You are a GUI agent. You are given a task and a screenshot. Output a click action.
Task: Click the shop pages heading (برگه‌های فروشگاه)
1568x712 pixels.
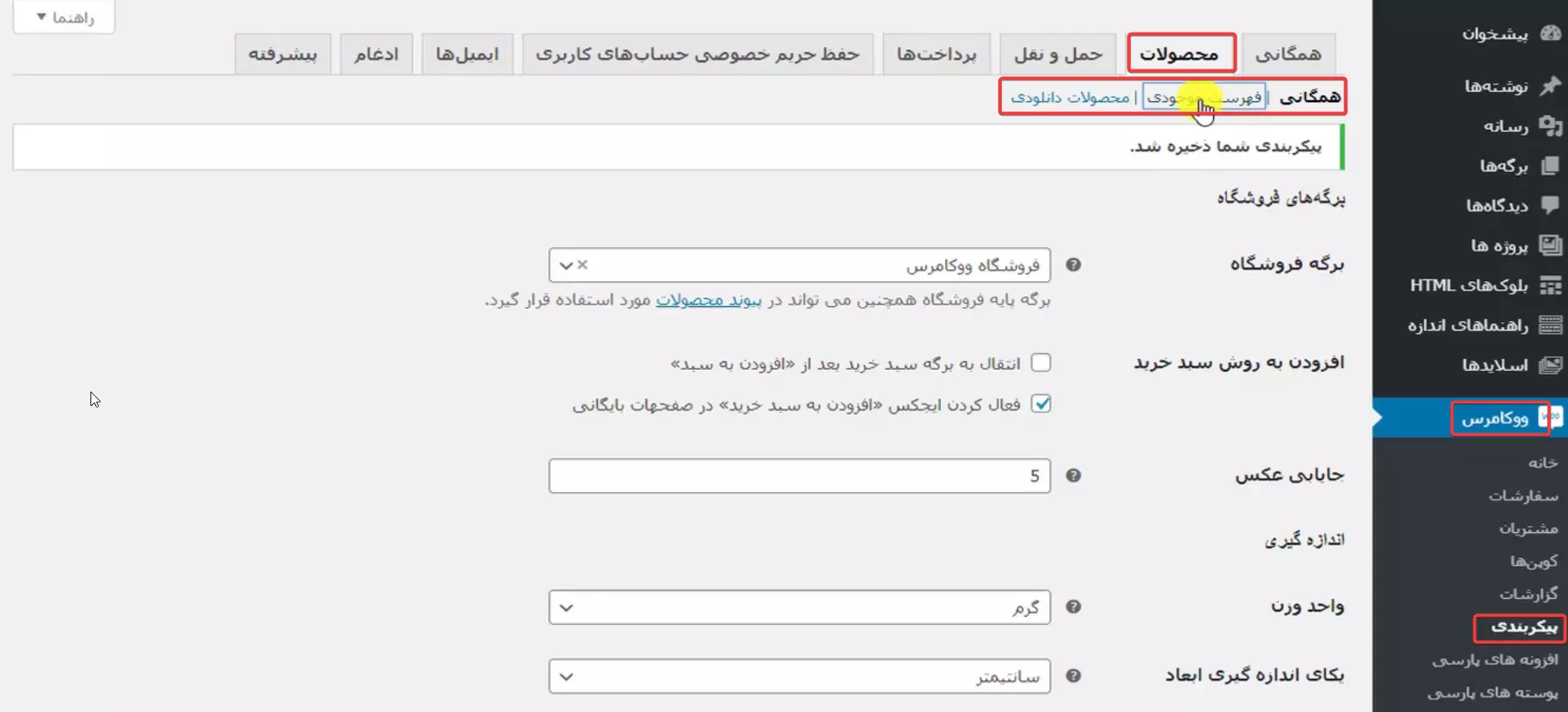[x=1281, y=198]
